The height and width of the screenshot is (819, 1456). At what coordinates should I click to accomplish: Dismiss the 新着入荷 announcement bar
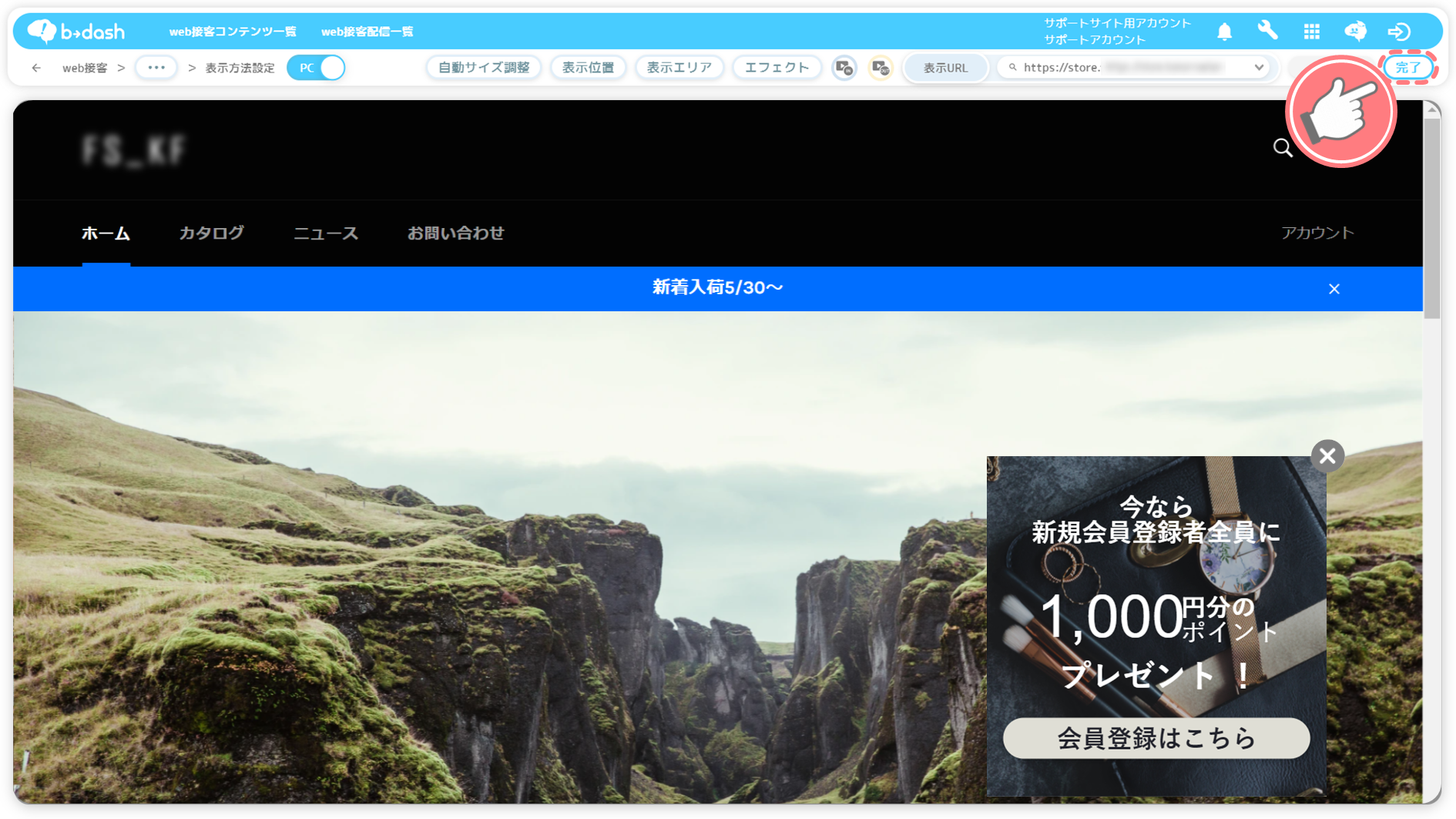point(1334,289)
